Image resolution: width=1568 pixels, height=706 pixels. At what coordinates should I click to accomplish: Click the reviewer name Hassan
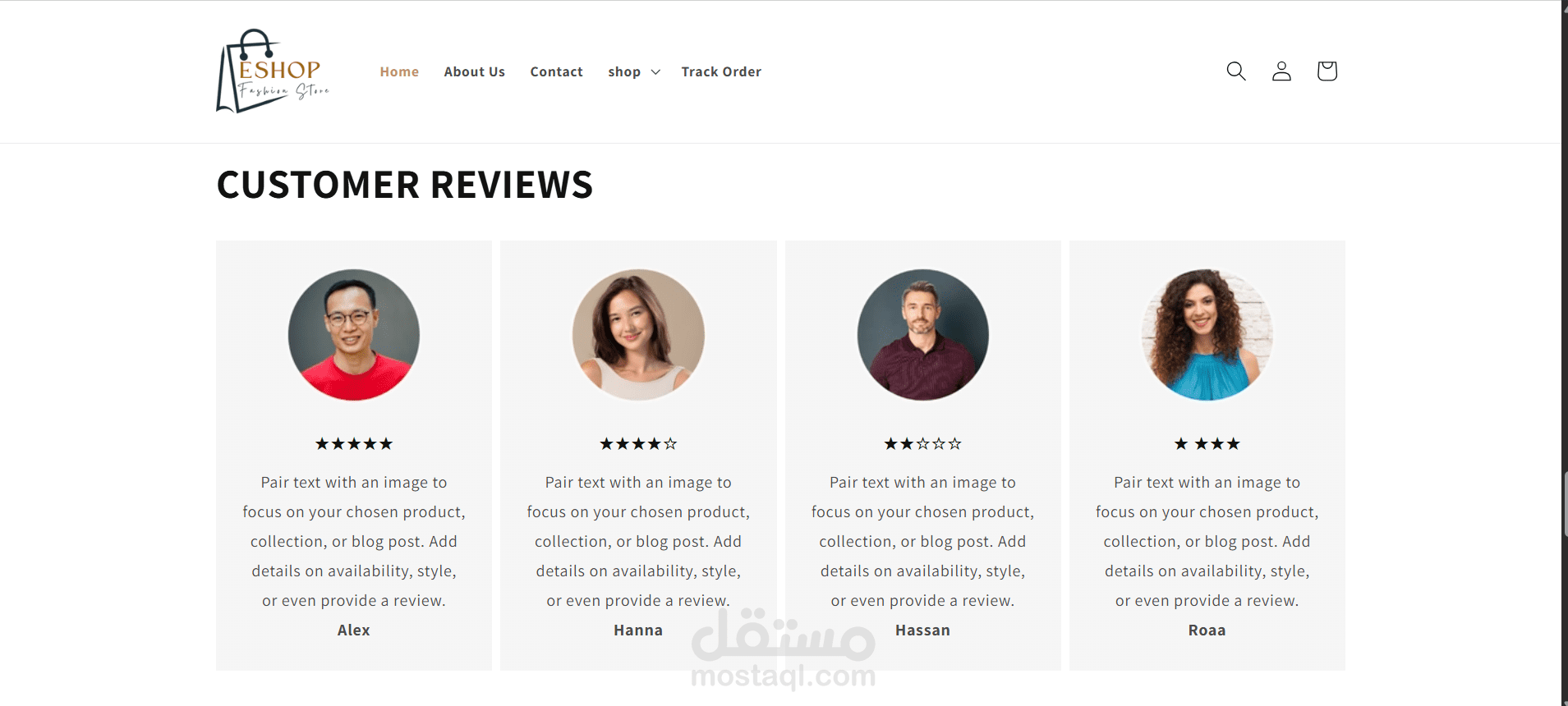tap(922, 630)
